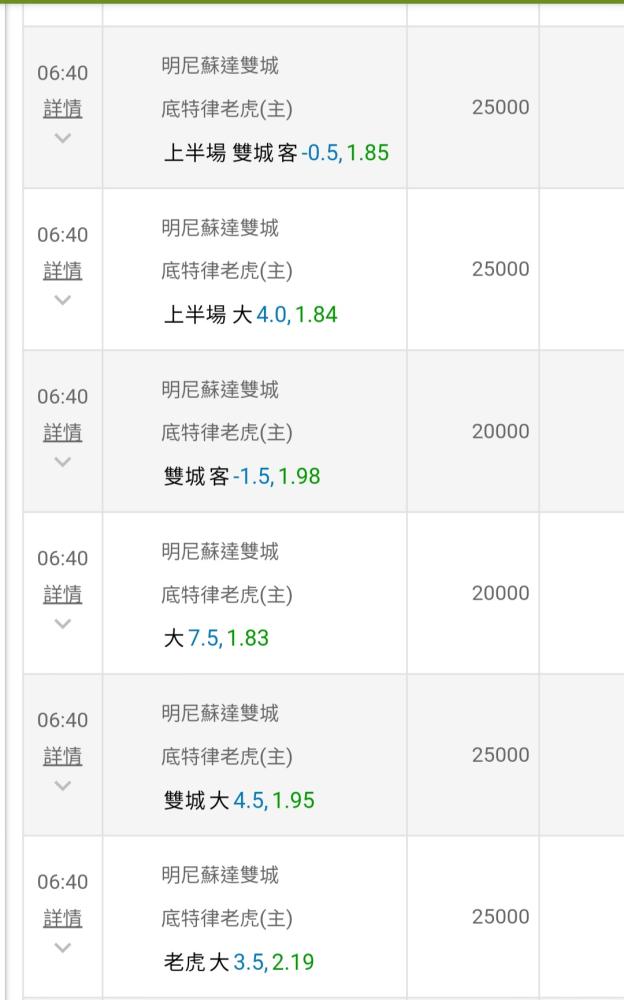Viewport: 624px width, 1000px height.
Task: Select bet text 雙城客 -1.5, 1.98
Action: (242, 476)
